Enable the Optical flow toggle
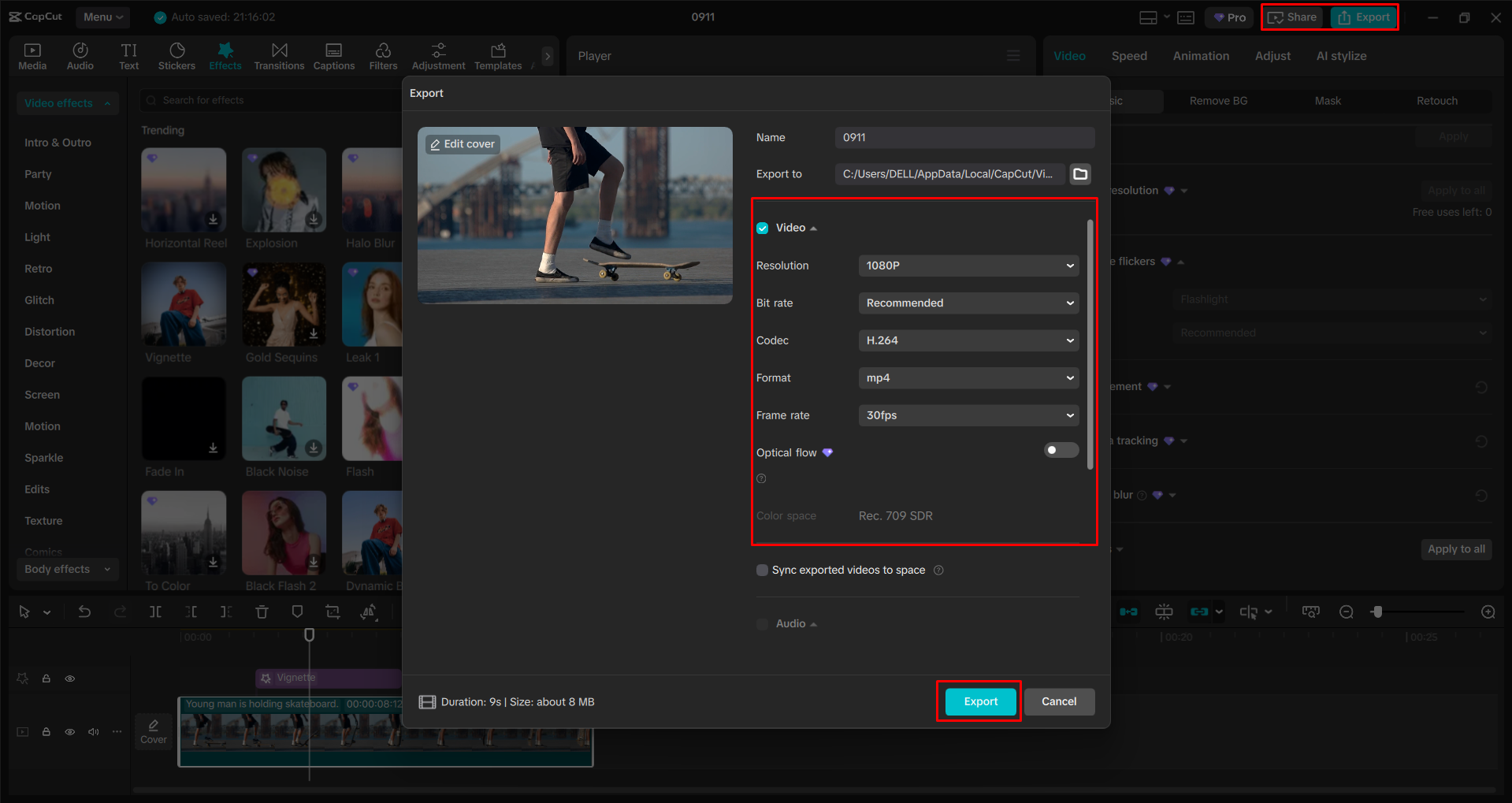Viewport: 1512px width, 803px height. [x=1061, y=450]
